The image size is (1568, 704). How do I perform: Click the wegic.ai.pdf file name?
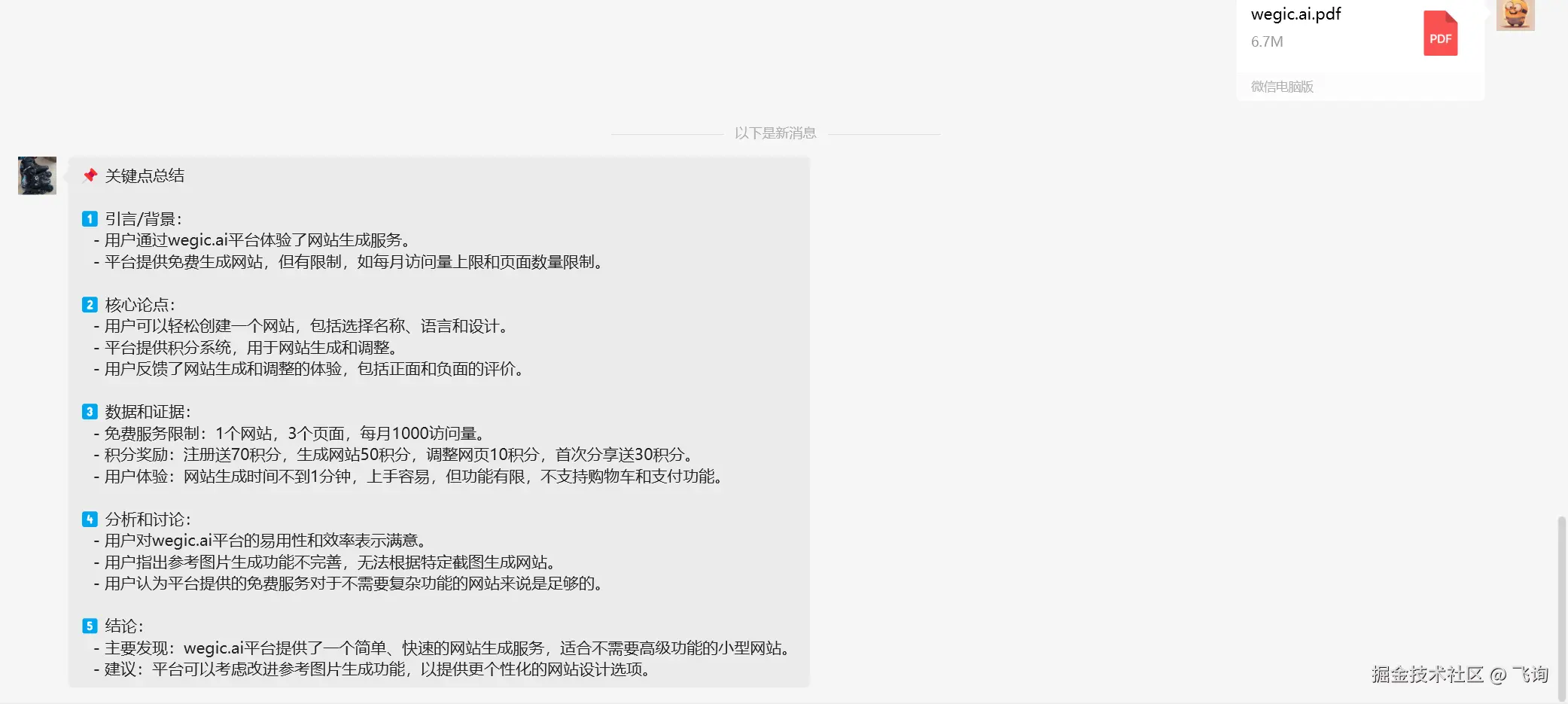(x=1296, y=14)
